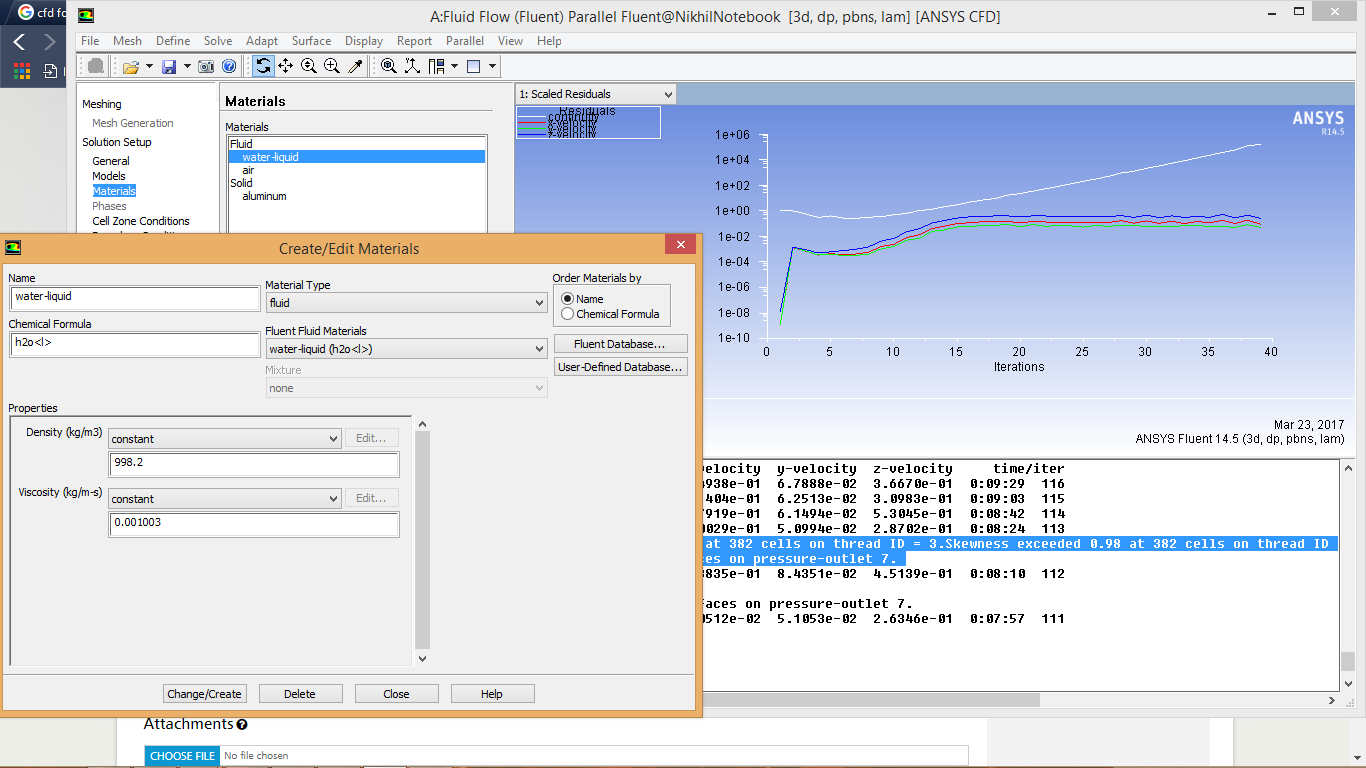Open the Solve menu
Screen dimensions: 1366x768
(x=218, y=41)
